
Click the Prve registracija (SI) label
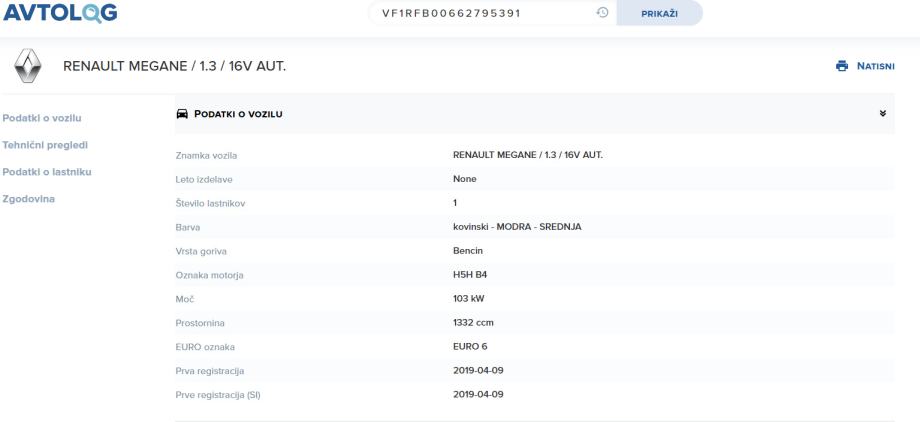point(218,395)
